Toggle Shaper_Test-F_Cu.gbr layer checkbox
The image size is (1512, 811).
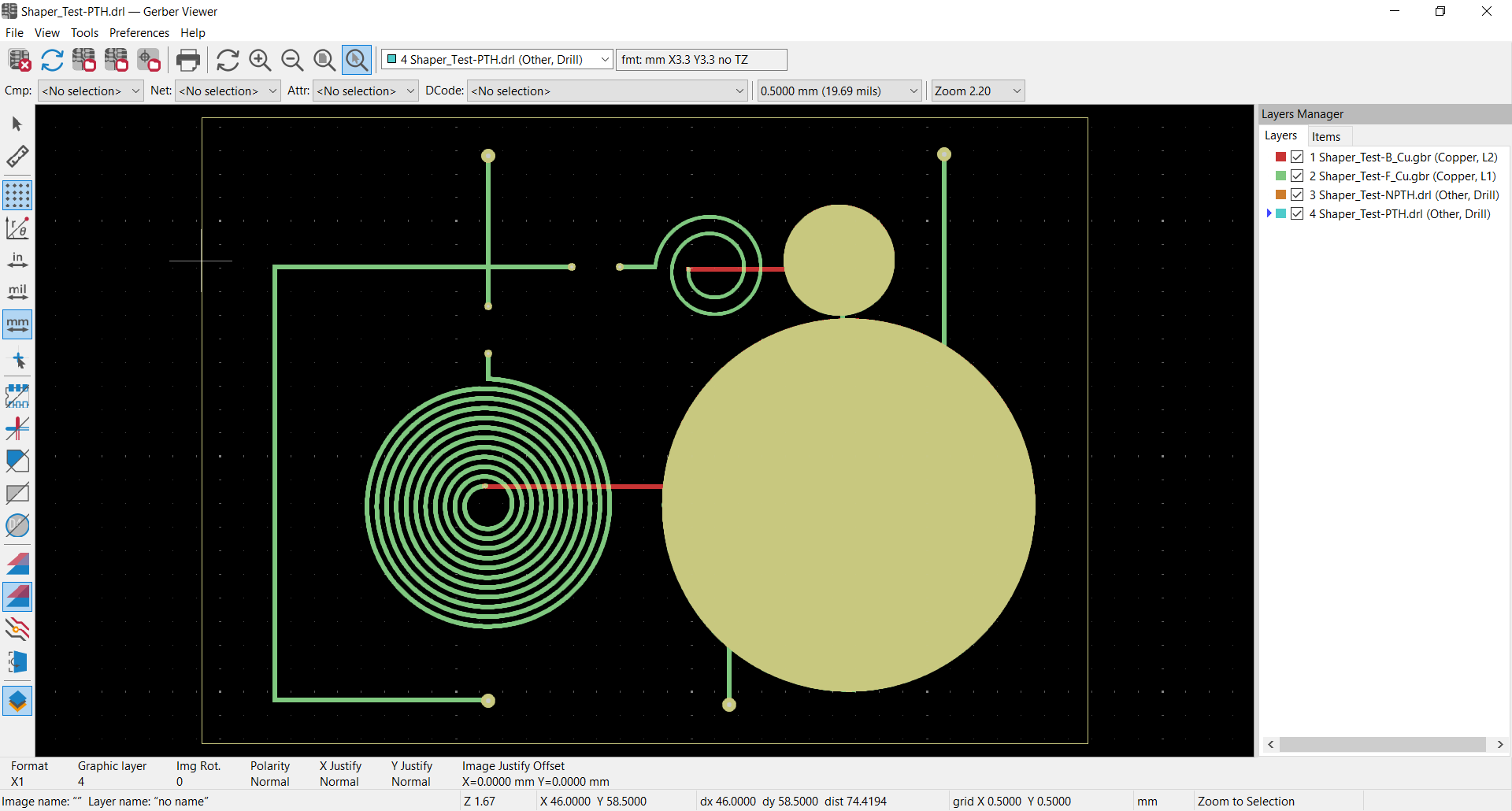point(1297,176)
